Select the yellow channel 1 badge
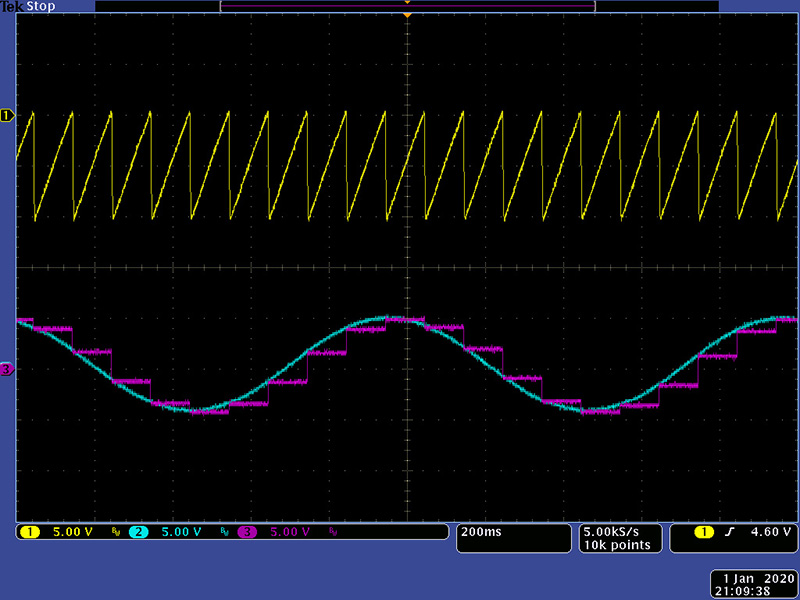 (29, 532)
